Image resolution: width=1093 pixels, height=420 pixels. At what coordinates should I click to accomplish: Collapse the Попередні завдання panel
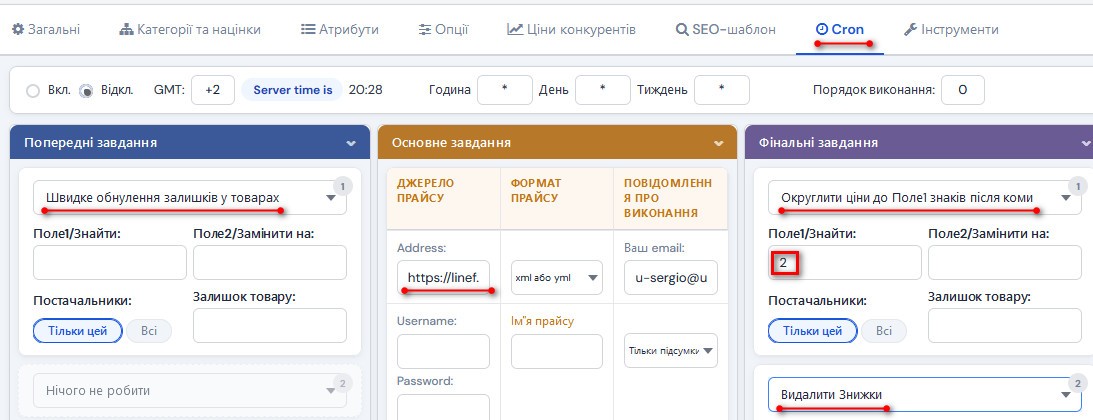click(351, 143)
